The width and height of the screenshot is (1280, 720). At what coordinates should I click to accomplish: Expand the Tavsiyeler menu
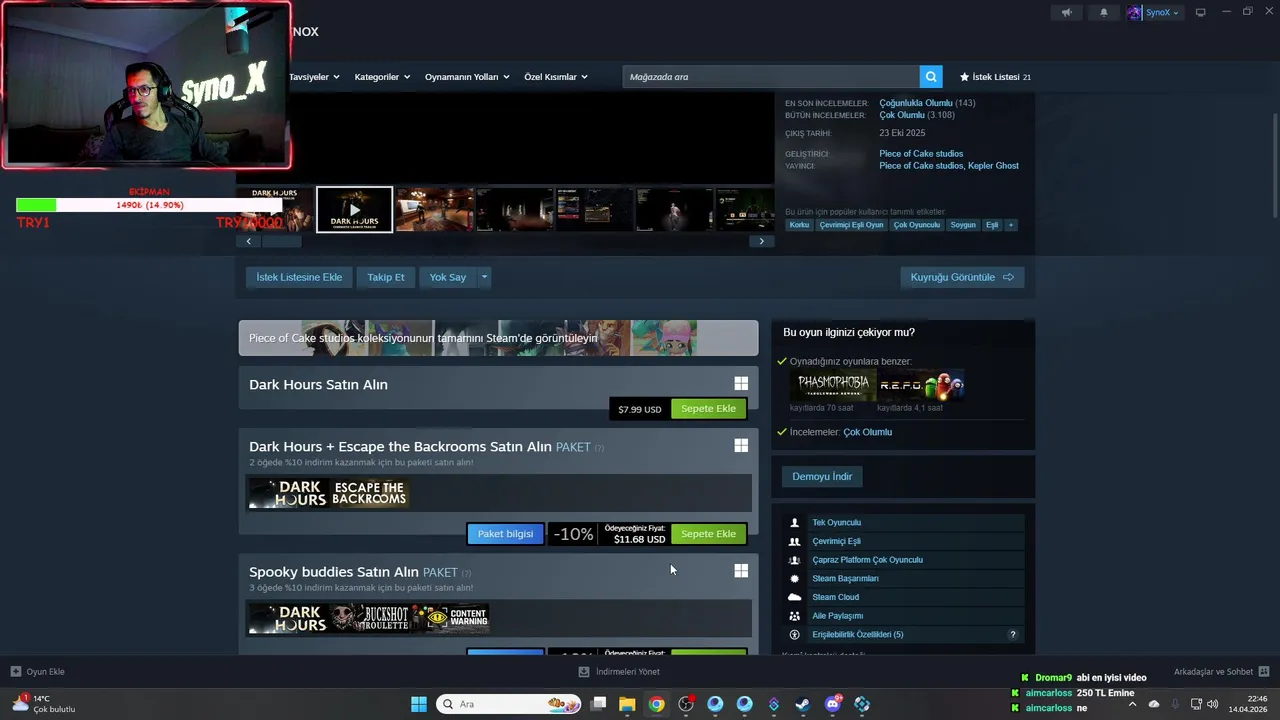pyautogui.click(x=314, y=77)
